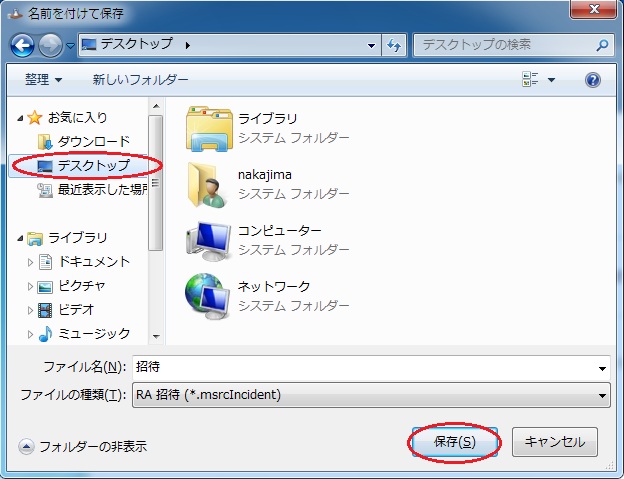This screenshot has height=479, width=624.
Task: Select the コンピューター system folder icon
Action: click(x=208, y=239)
